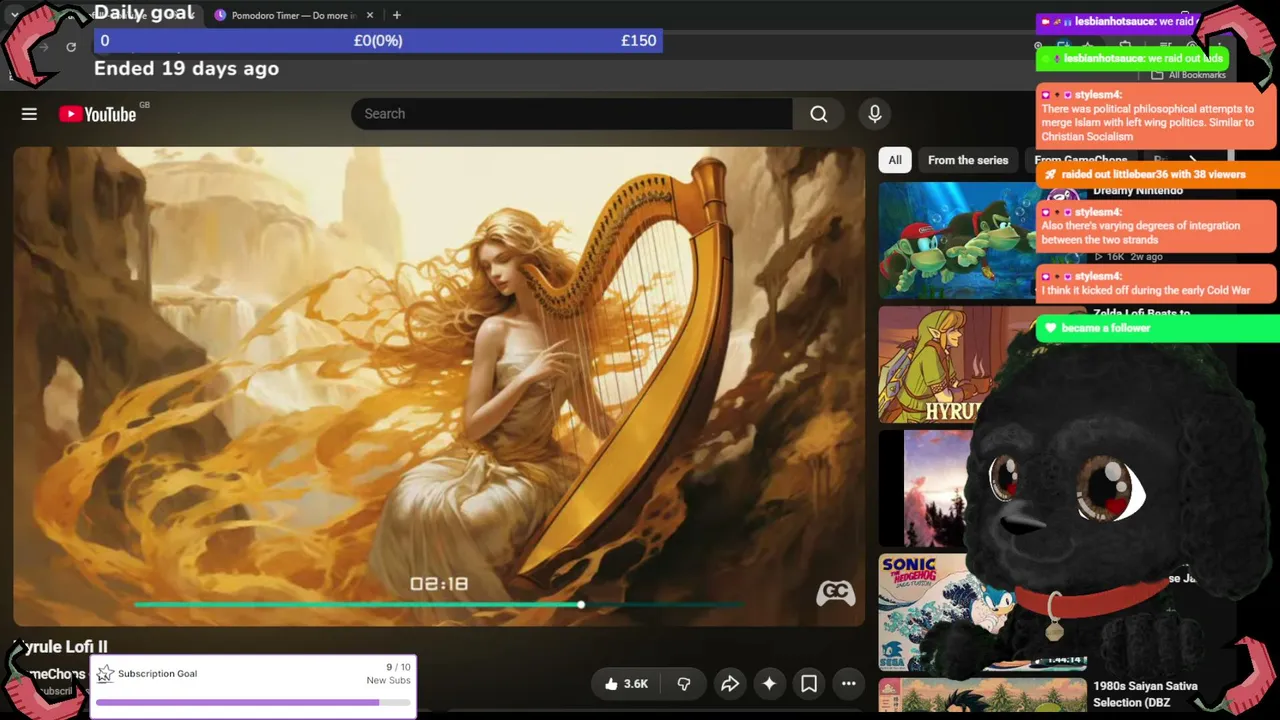Show more filter chips with the arrow
This screenshot has height=720, width=1280.
coord(1193,160)
